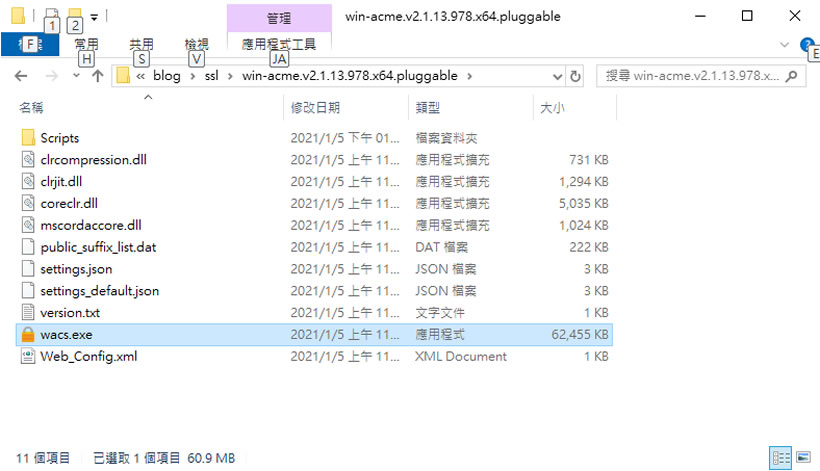Screen dimensions: 820x471
Task: Select the public_suffix_list.dat file icon
Action: (x=28, y=247)
